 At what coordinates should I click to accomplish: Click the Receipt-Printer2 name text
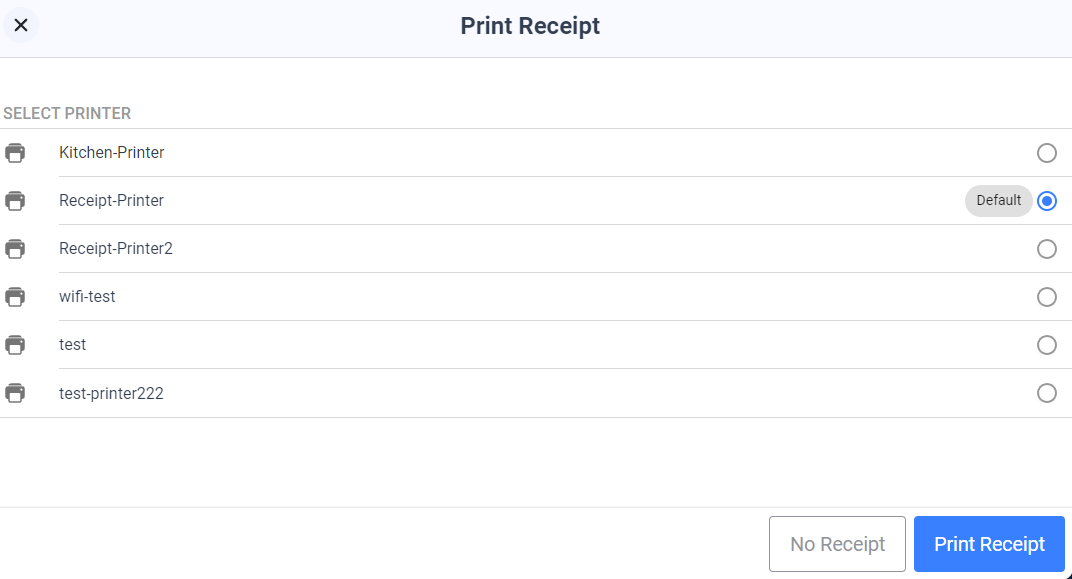click(116, 248)
